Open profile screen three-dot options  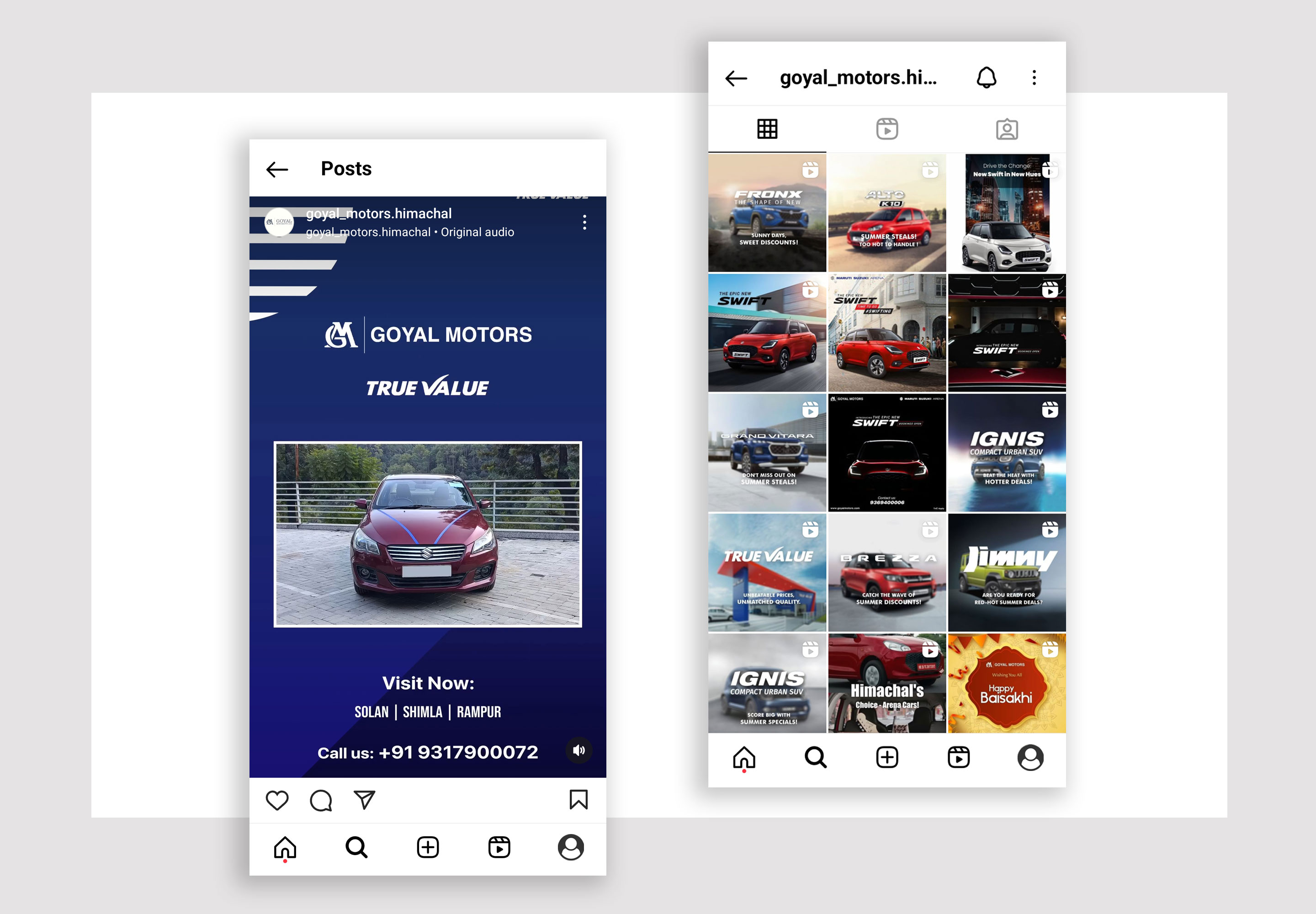(x=1034, y=77)
